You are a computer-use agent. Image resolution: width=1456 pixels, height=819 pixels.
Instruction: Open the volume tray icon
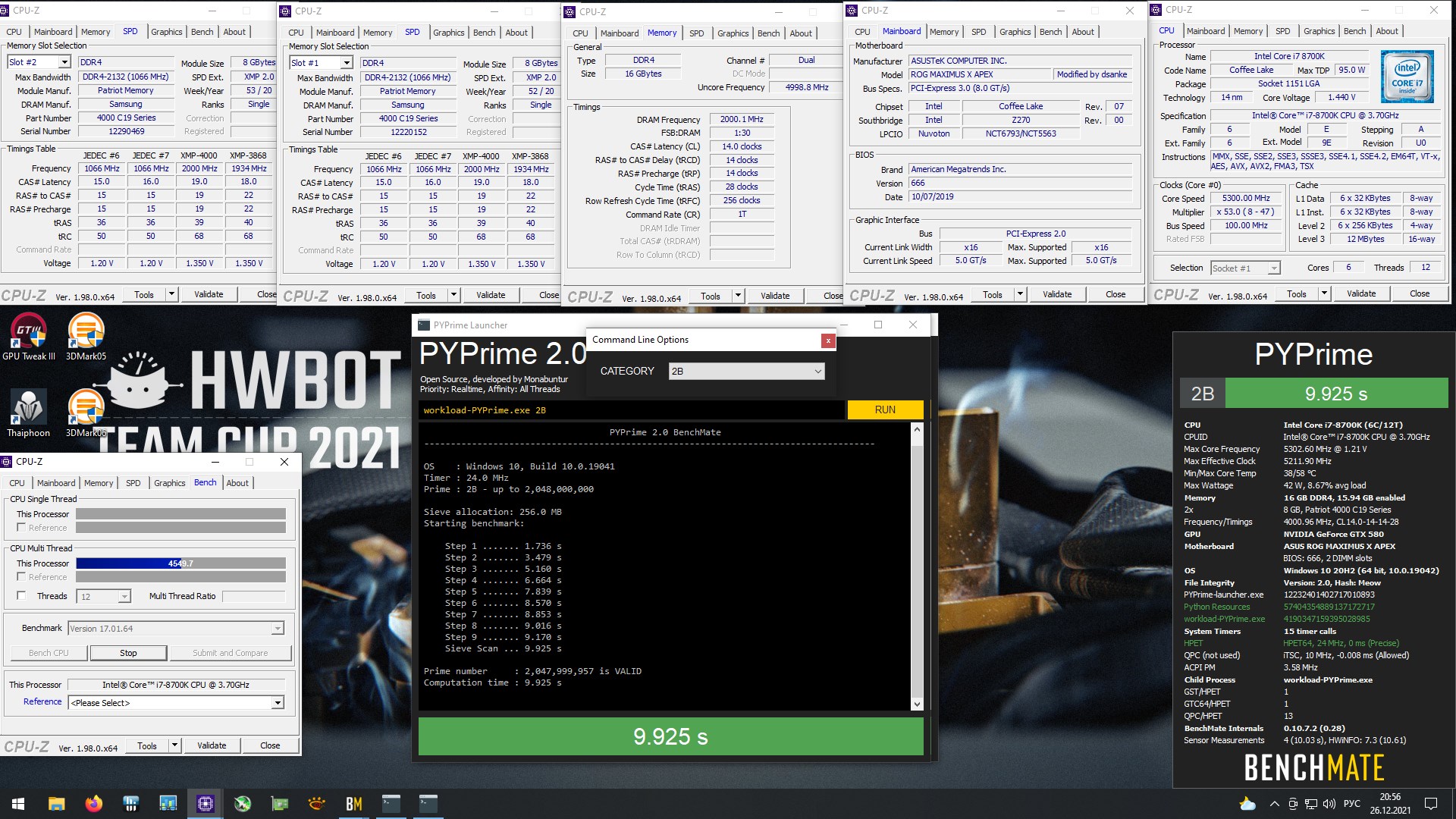coord(1329,804)
